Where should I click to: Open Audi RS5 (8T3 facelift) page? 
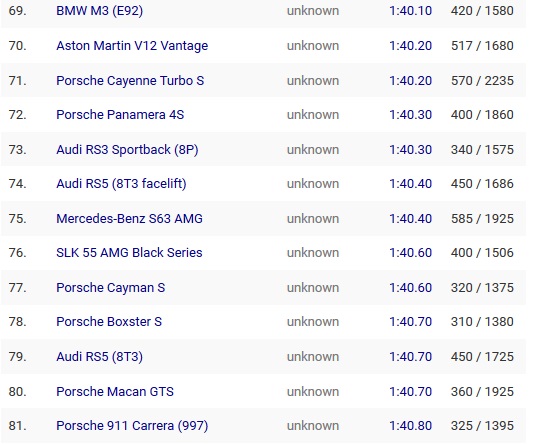121,184
